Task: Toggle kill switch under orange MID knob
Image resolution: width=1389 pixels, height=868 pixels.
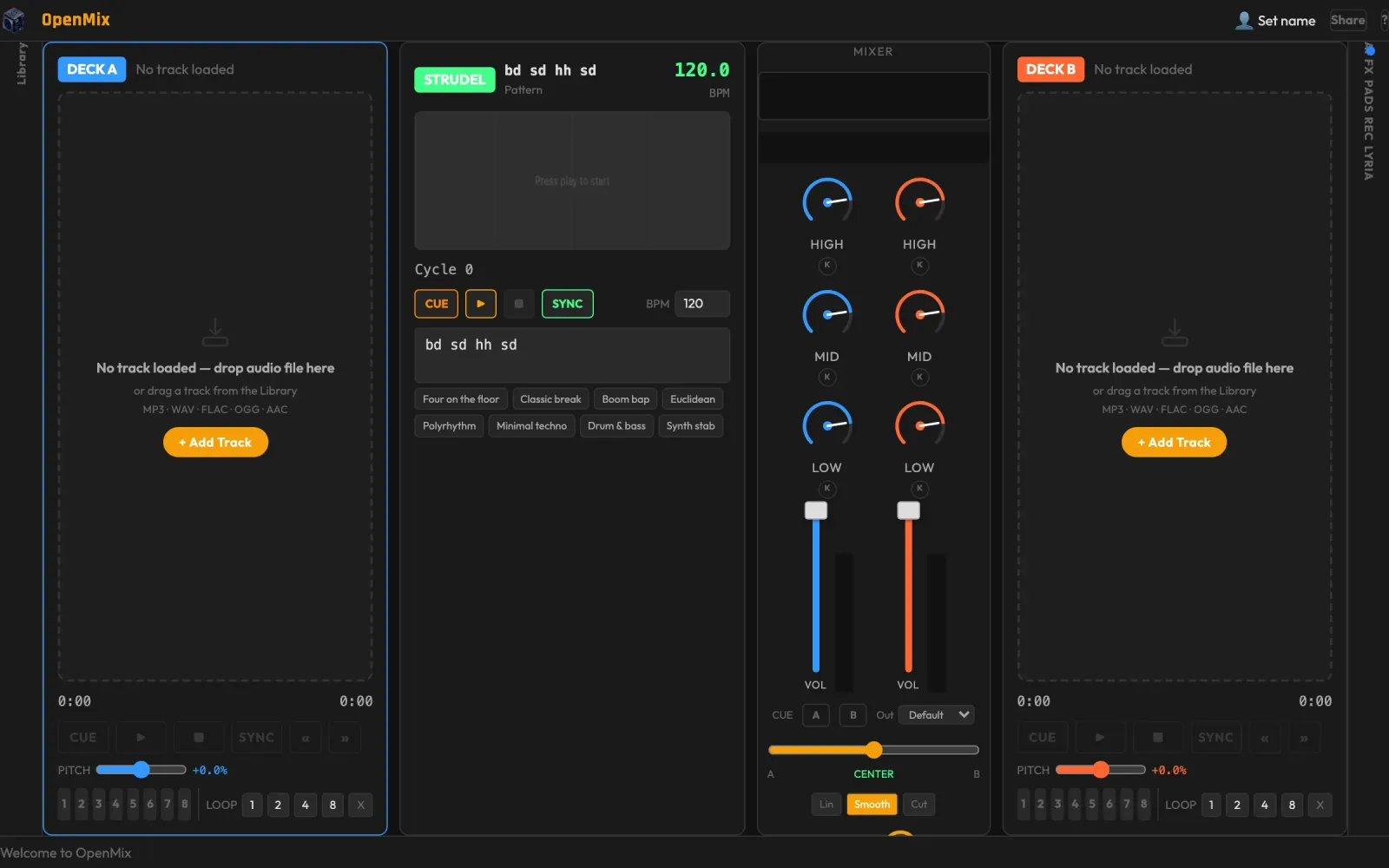Action: [920, 377]
